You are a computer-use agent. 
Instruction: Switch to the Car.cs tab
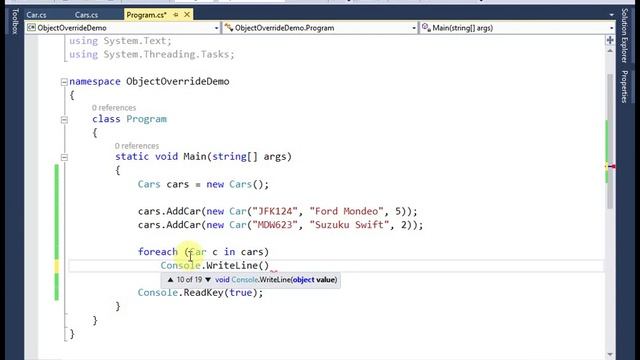pyautogui.click(x=36, y=15)
